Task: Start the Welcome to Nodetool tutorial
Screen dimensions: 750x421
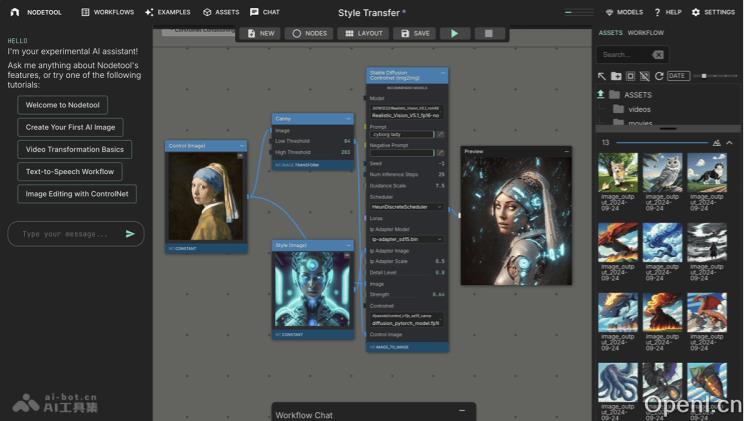Action: [63, 105]
